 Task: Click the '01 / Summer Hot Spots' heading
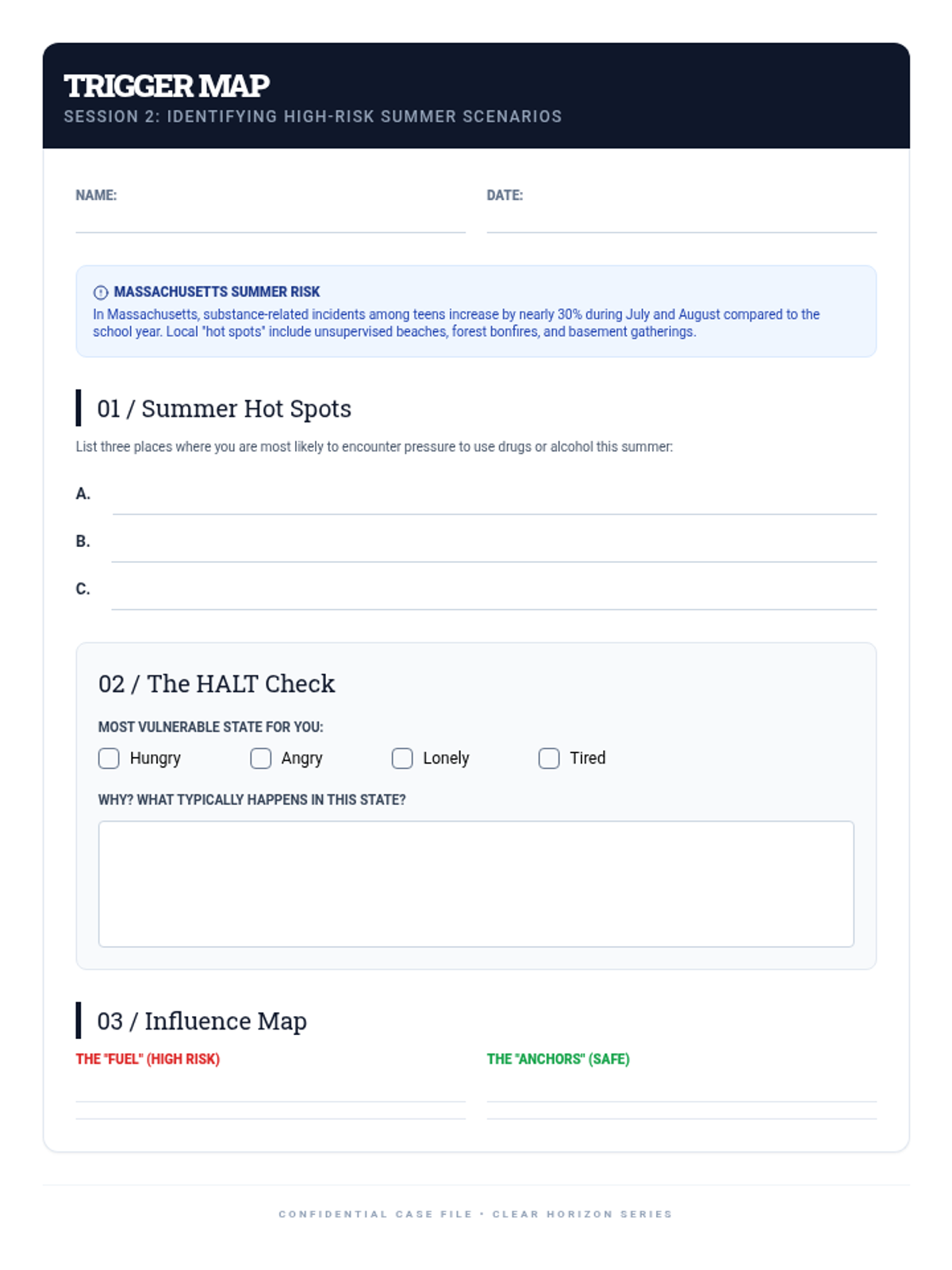point(224,408)
